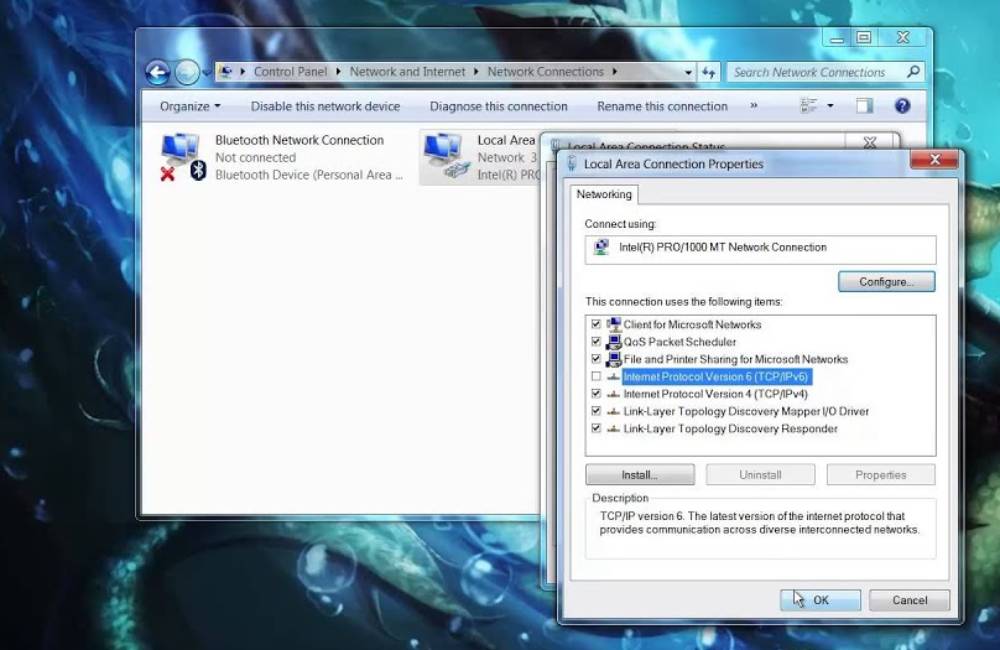1000x650 pixels.
Task: Click the Change your view icon
Action: pos(809,106)
